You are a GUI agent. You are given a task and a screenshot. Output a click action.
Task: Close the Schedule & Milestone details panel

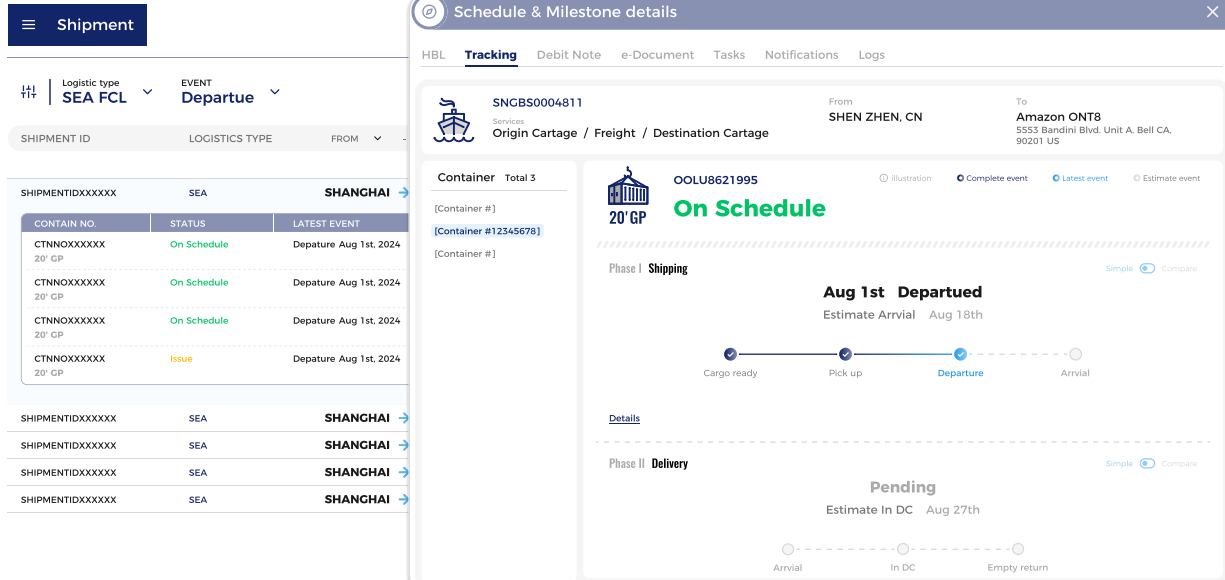[1212, 12]
